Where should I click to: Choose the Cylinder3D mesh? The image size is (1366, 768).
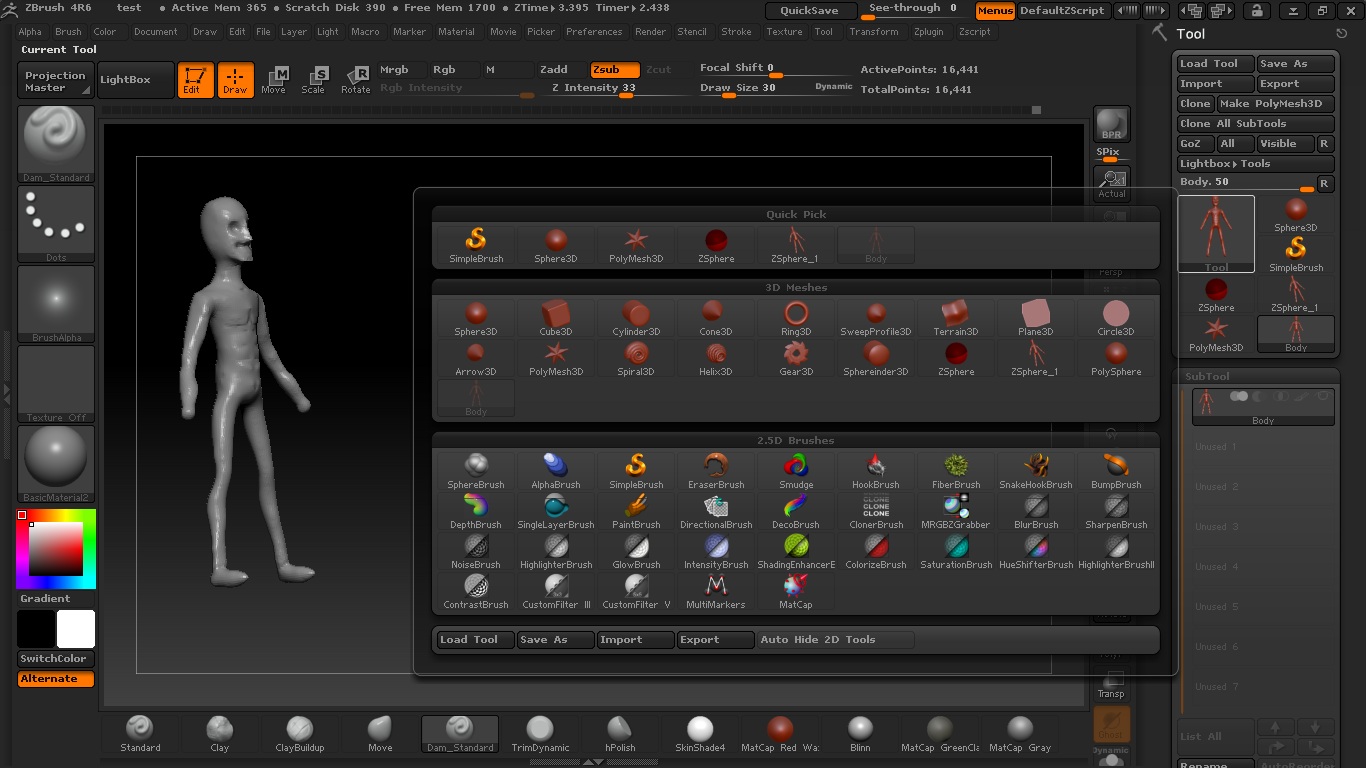[x=636, y=319]
